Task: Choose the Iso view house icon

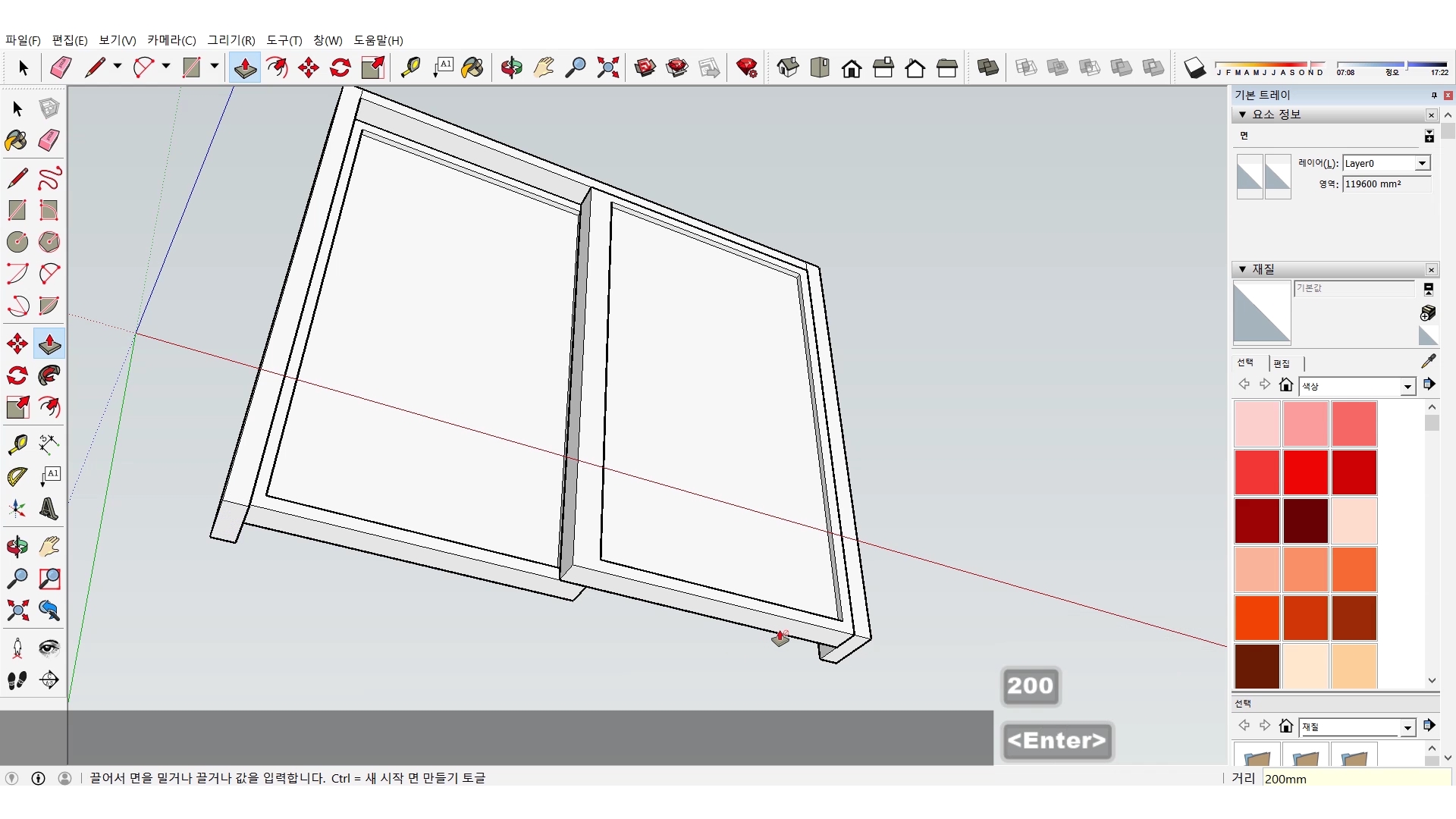Action: [788, 68]
